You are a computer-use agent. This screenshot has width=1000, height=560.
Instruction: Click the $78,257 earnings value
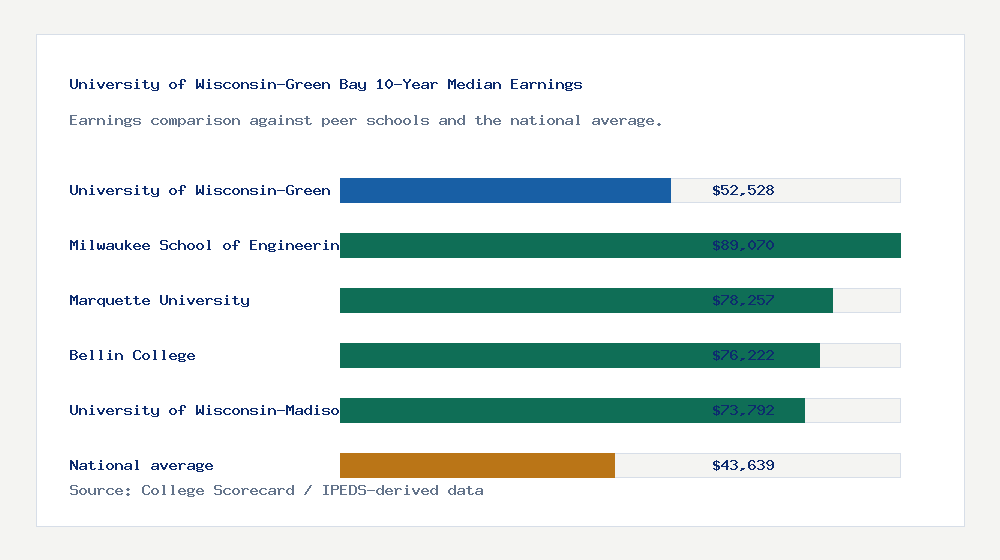click(x=743, y=300)
